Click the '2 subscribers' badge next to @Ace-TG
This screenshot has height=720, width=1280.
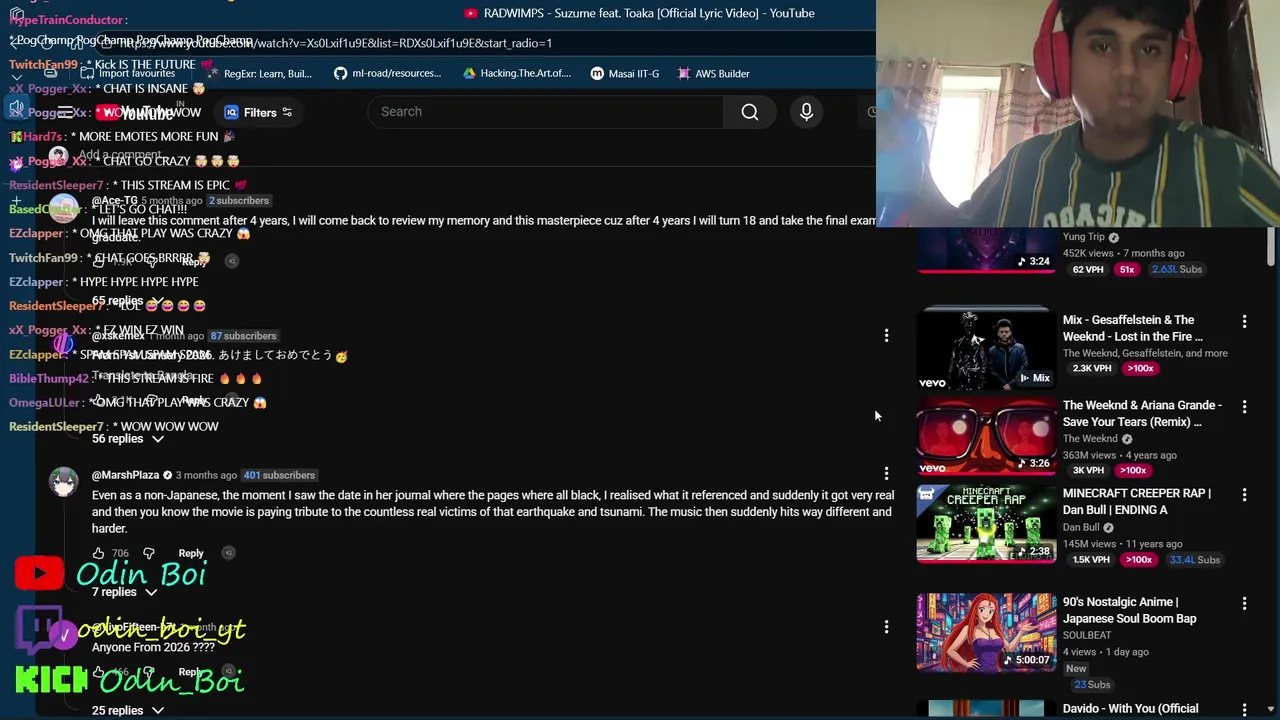coord(239,200)
